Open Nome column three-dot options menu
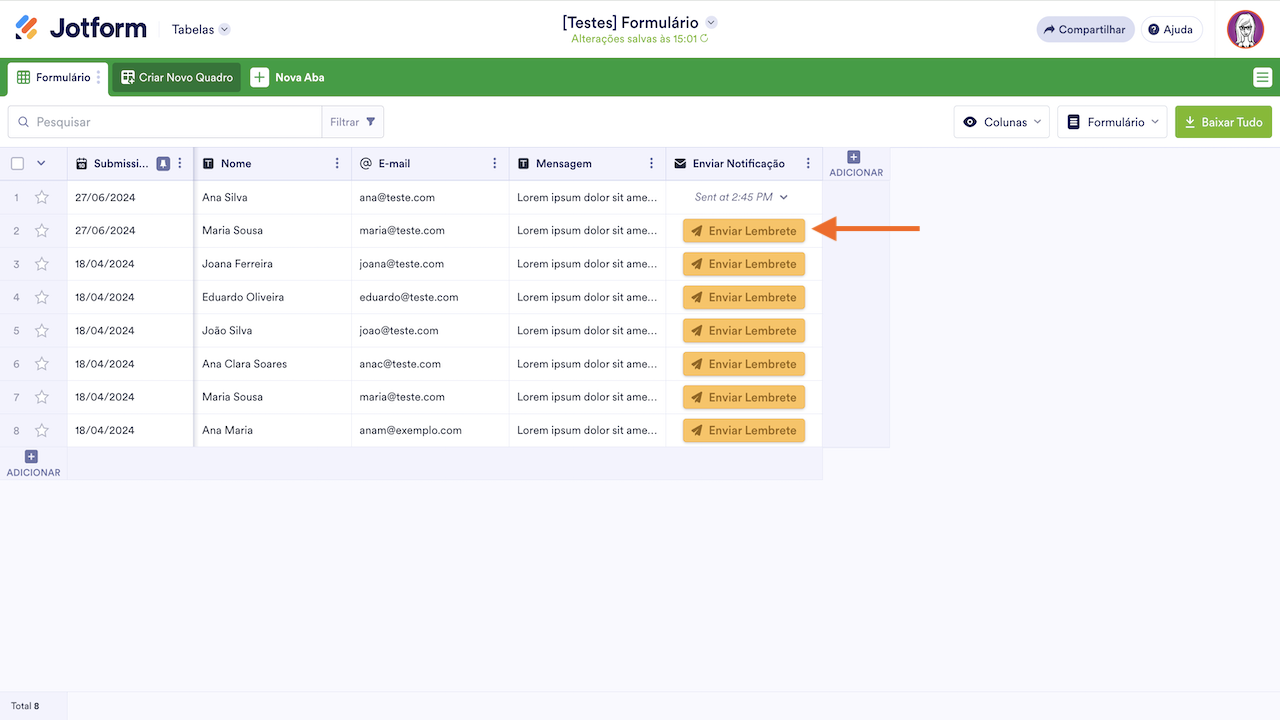 (337, 164)
